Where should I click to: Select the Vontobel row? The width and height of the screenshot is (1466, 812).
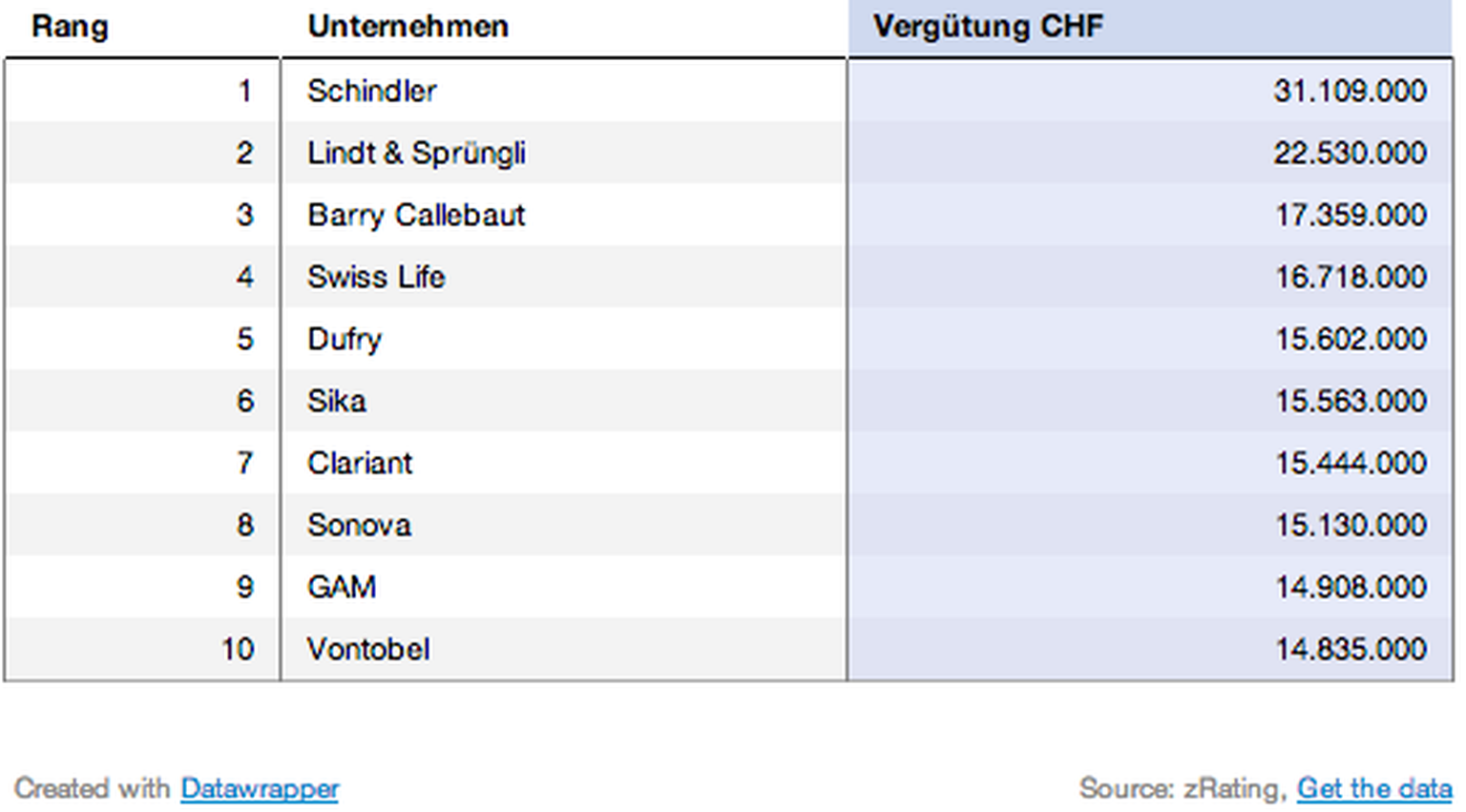click(x=368, y=649)
